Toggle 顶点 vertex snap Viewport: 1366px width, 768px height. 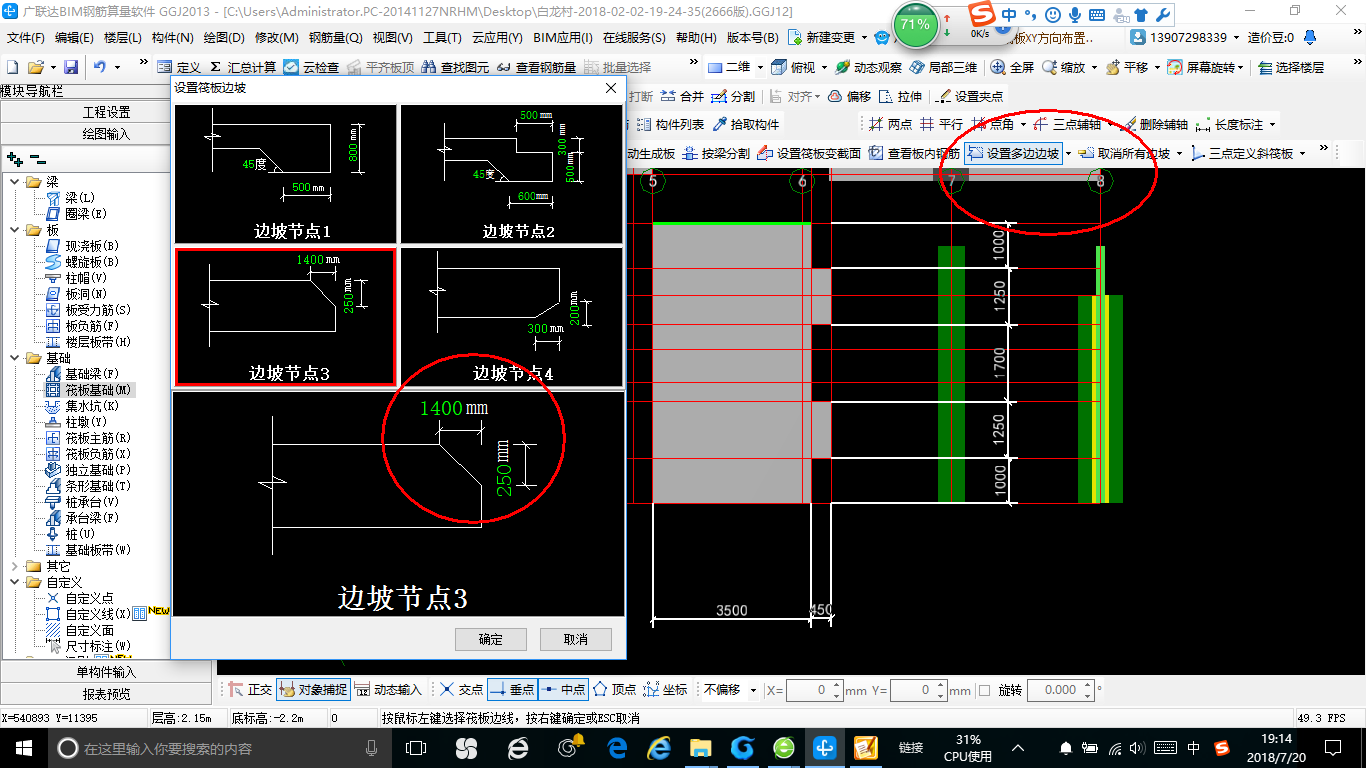tap(614, 690)
